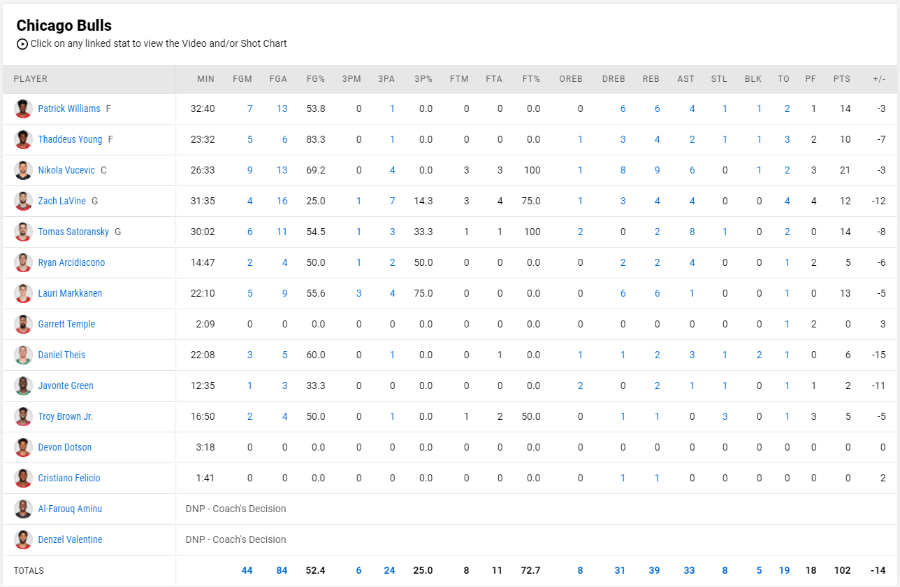The width and height of the screenshot is (900, 587).
Task: View Tomas Satoransky's 8 assists
Action: [x=692, y=232]
